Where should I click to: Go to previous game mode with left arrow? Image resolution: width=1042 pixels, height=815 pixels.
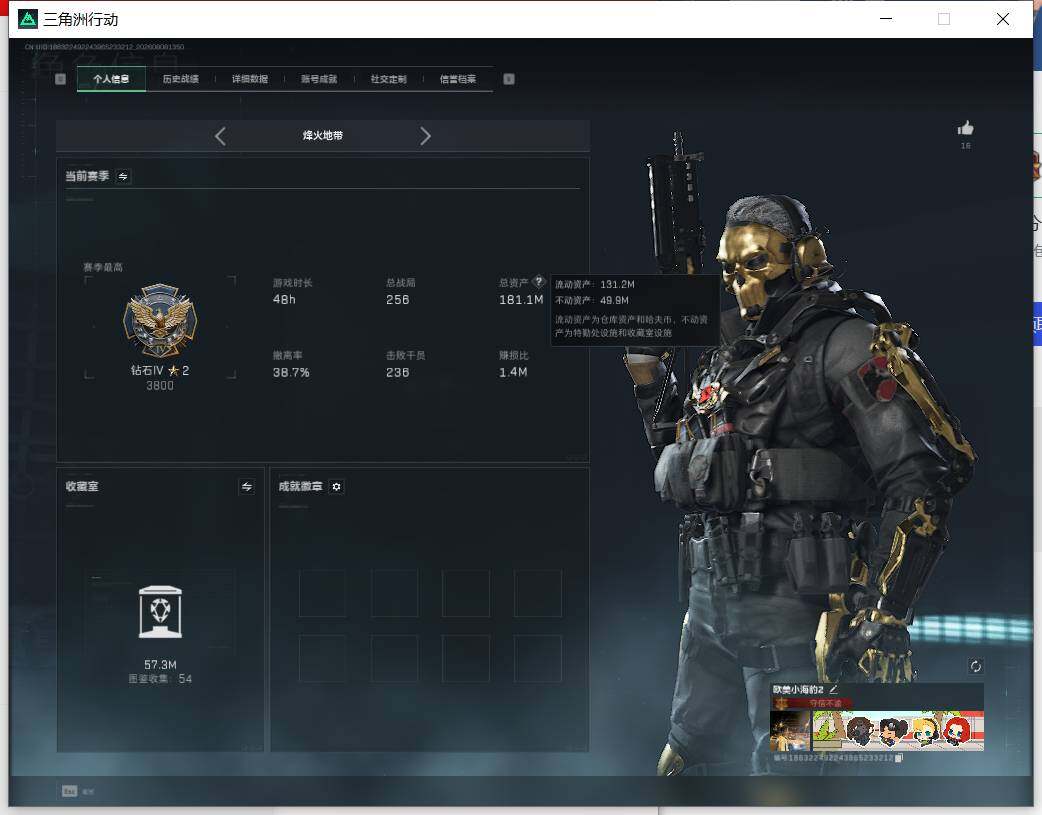tap(221, 136)
